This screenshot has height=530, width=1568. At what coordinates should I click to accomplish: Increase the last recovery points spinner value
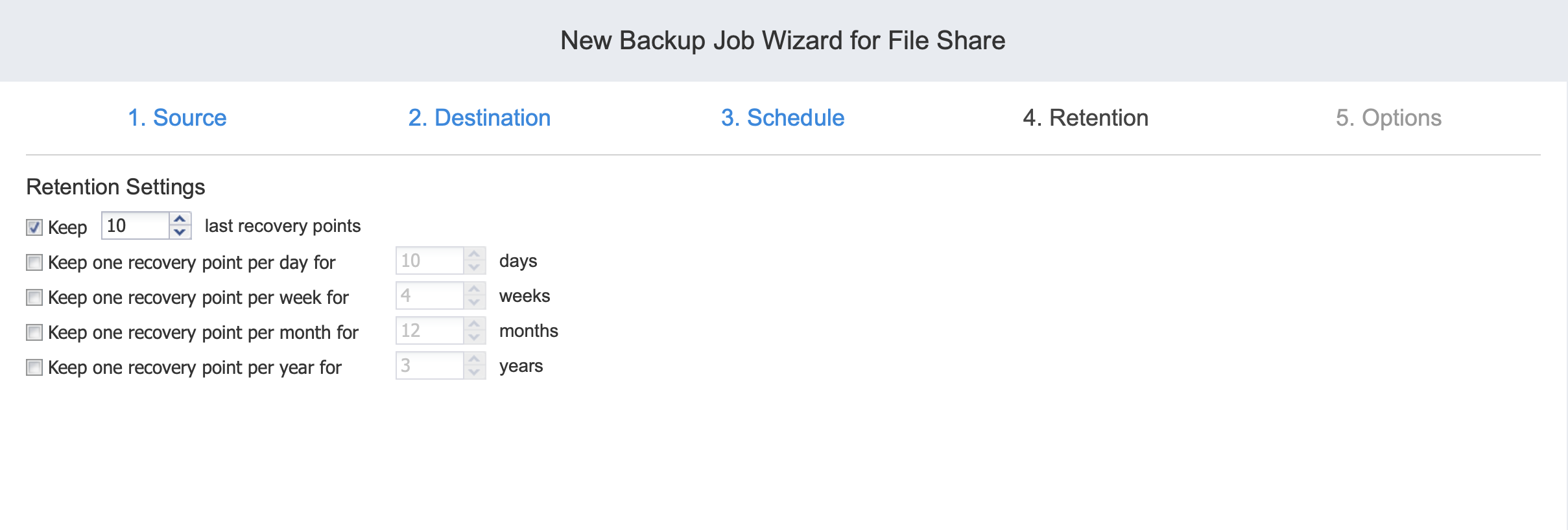point(180,220)
